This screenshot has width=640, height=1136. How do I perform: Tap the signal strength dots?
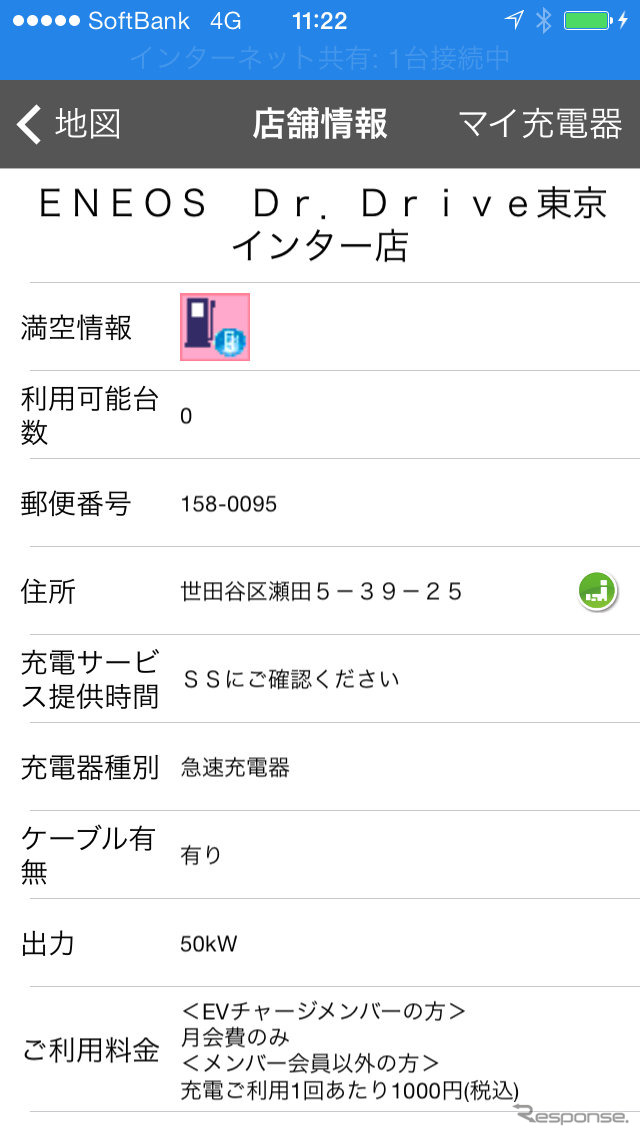click(46, 21)
